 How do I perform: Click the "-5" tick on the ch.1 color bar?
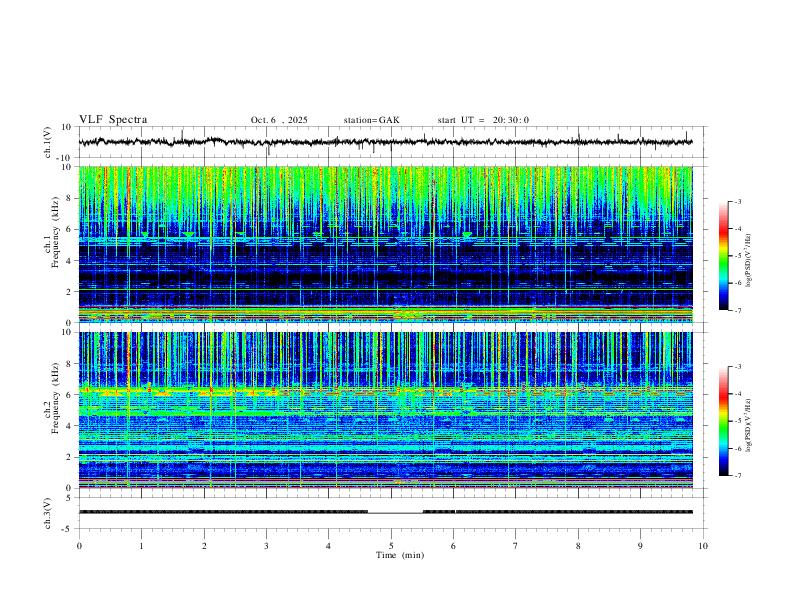(x=738, y=256)
